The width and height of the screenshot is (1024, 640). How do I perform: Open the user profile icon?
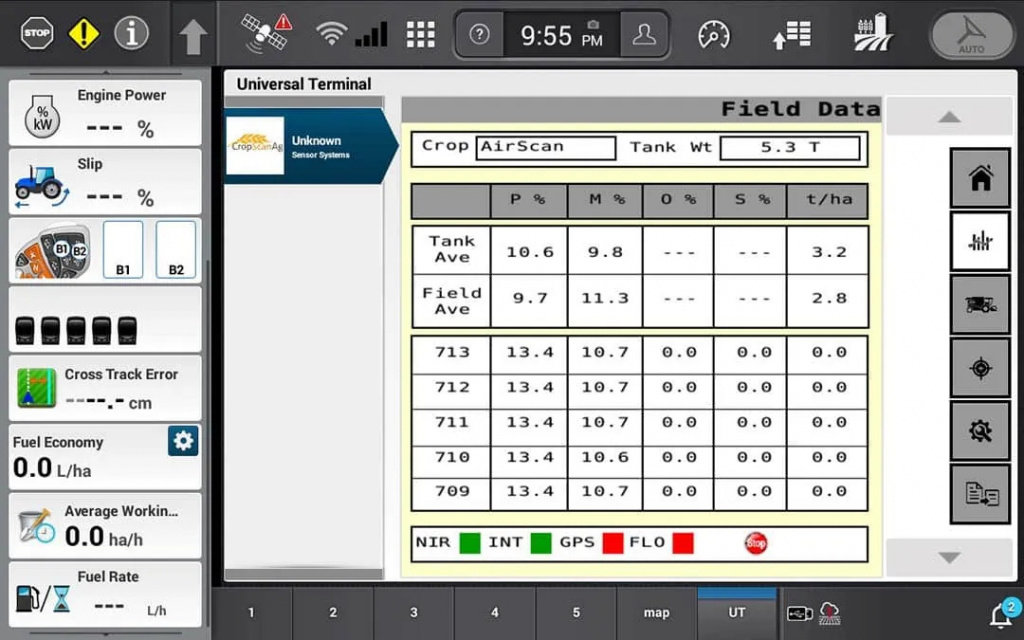tap(644, 34)
